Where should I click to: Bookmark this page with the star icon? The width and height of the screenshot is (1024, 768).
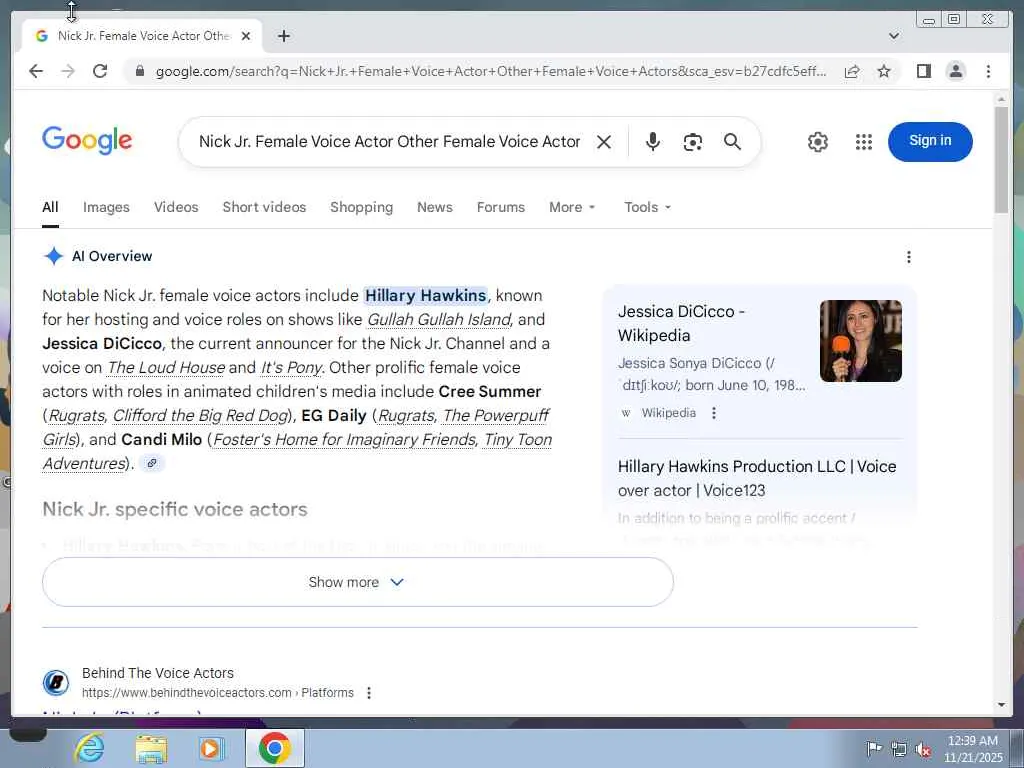[x=884, y=71]
